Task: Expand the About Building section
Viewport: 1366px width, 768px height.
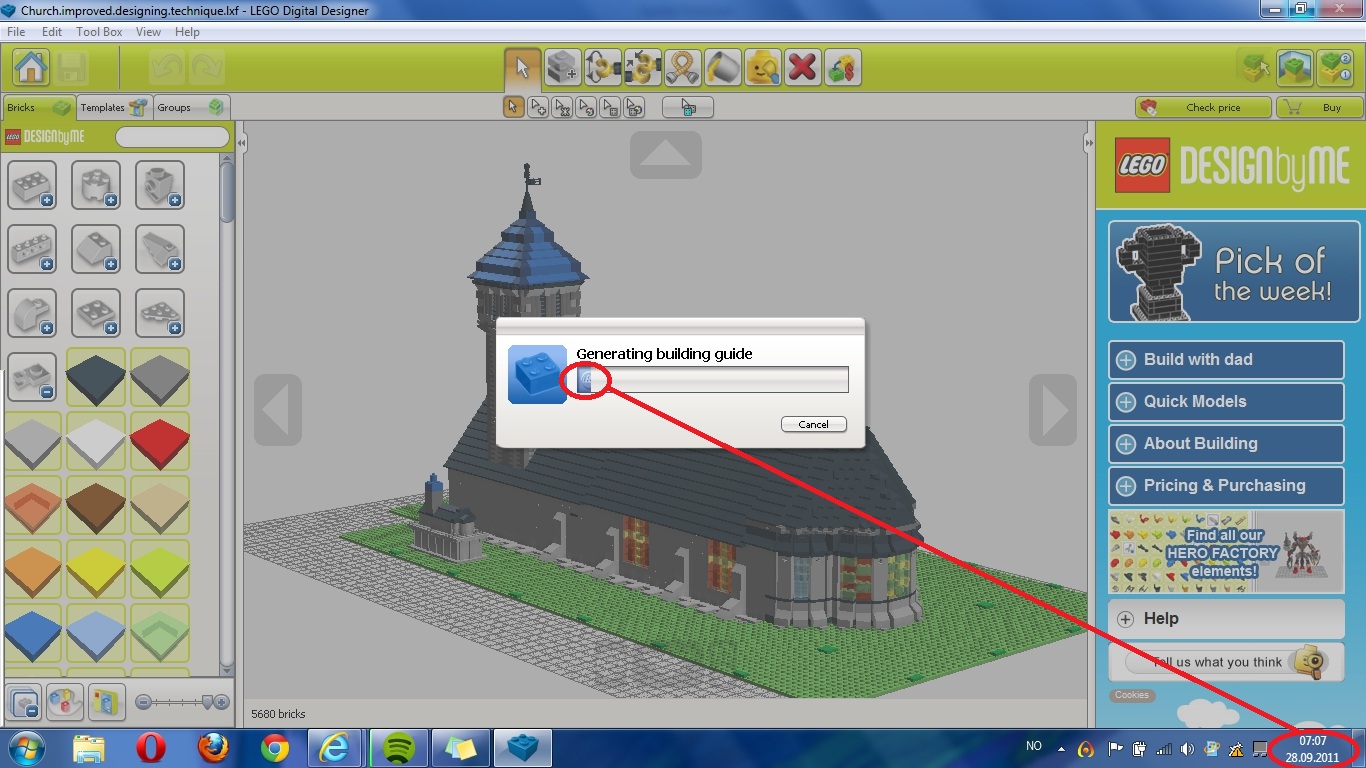Action: [x=1226, y=444]
